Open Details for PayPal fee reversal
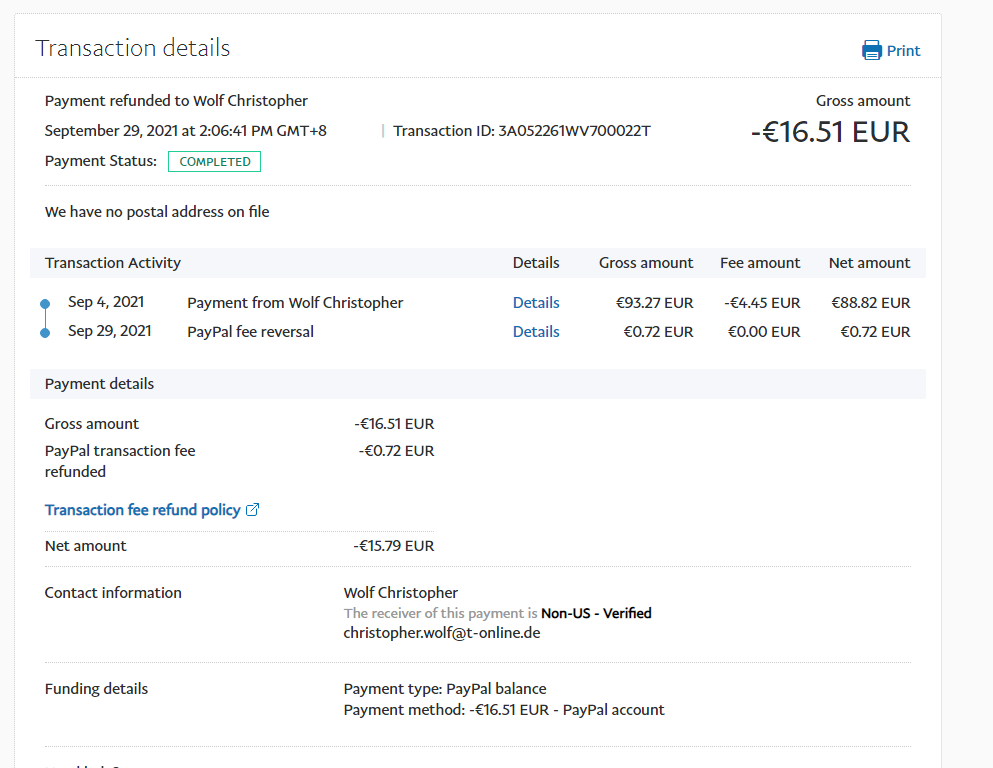The width and height of the screenshot is (993, 768). (x=536, y=332)
